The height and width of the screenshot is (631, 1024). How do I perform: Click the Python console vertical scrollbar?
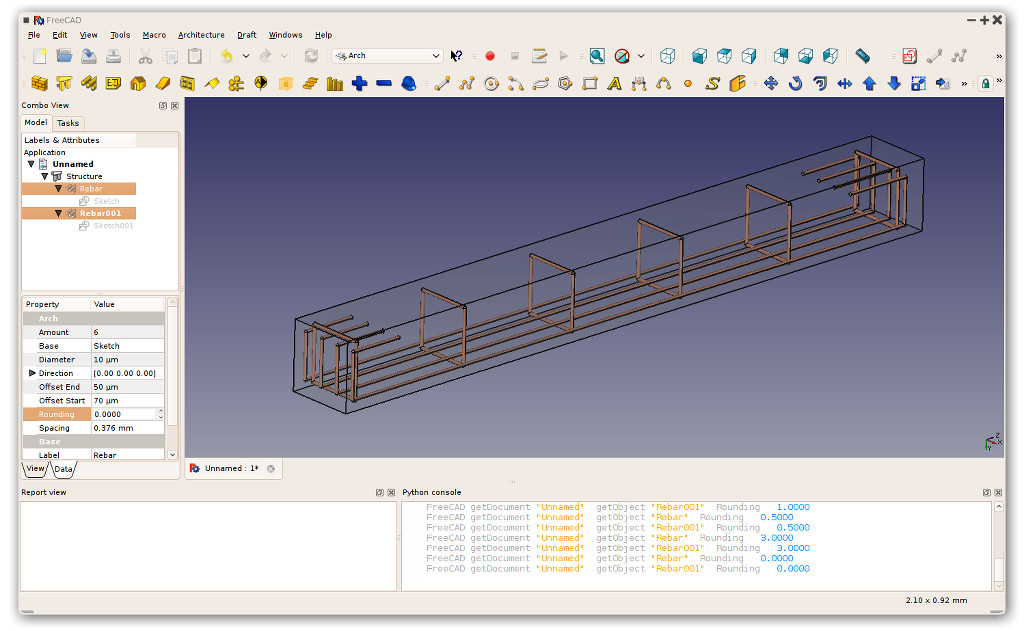click(x=998, y=547)
